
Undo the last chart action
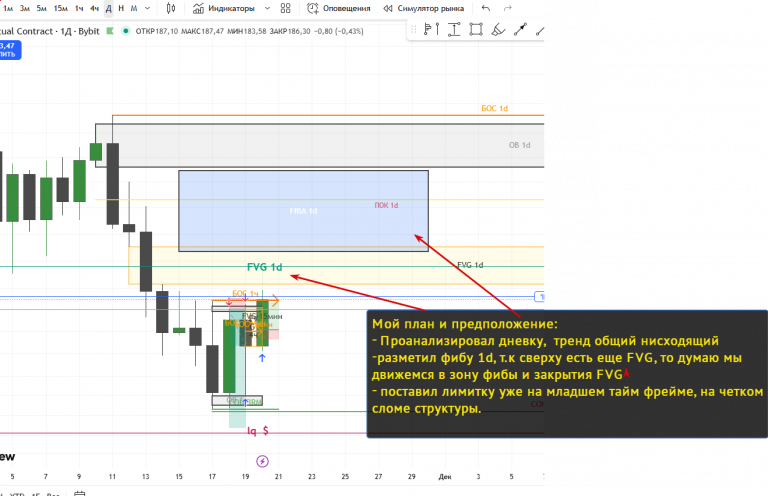485,8
